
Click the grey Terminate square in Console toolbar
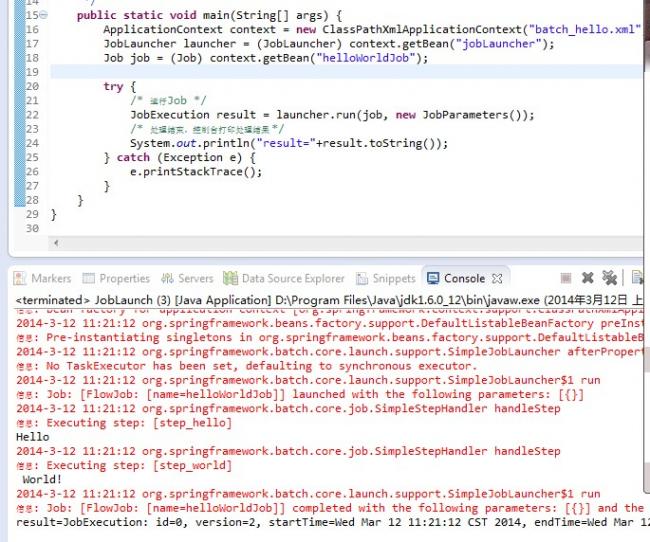pyautogui.click(x=566, y=279)
